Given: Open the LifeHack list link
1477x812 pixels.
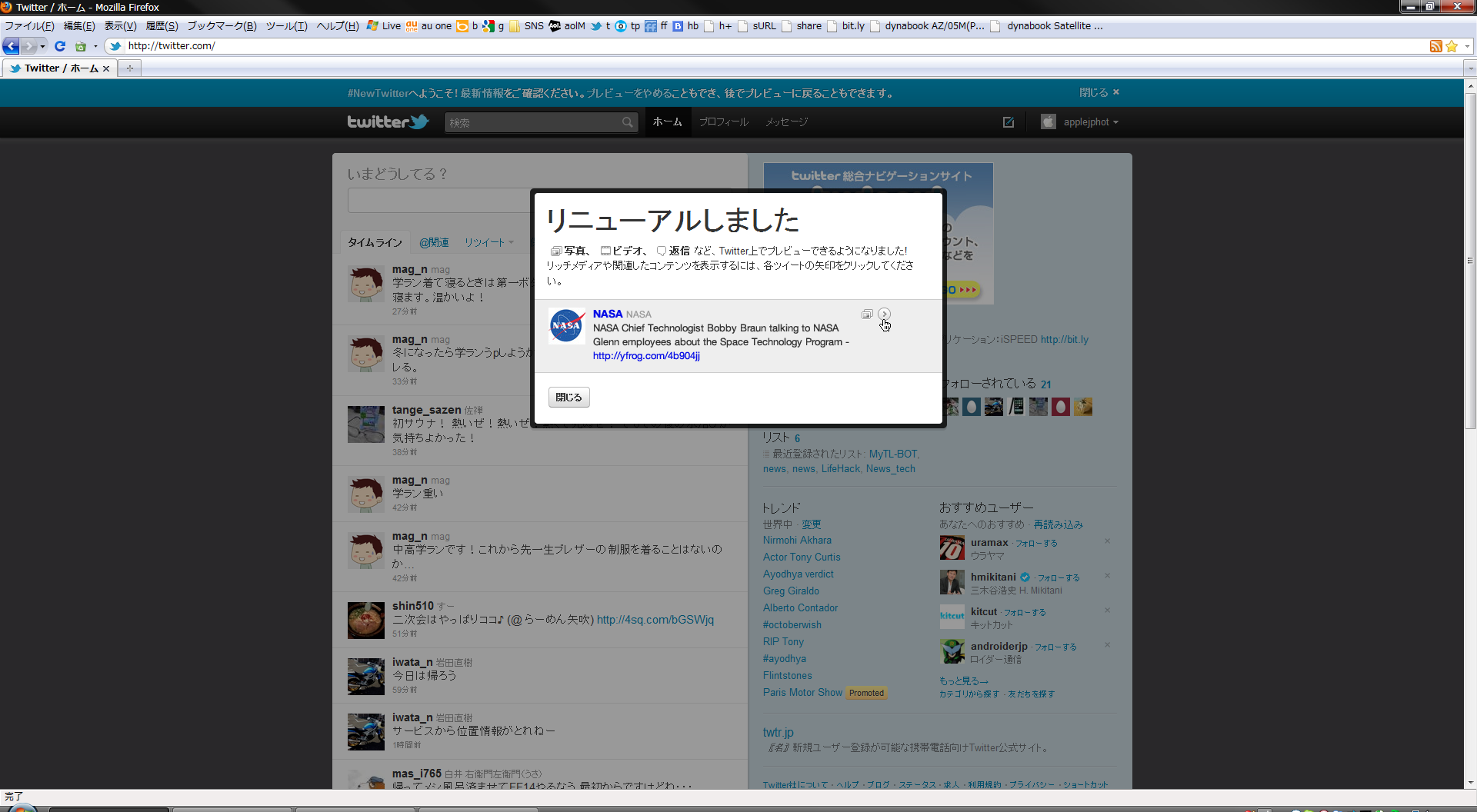Looking at the screenshot, I should 841,469.
